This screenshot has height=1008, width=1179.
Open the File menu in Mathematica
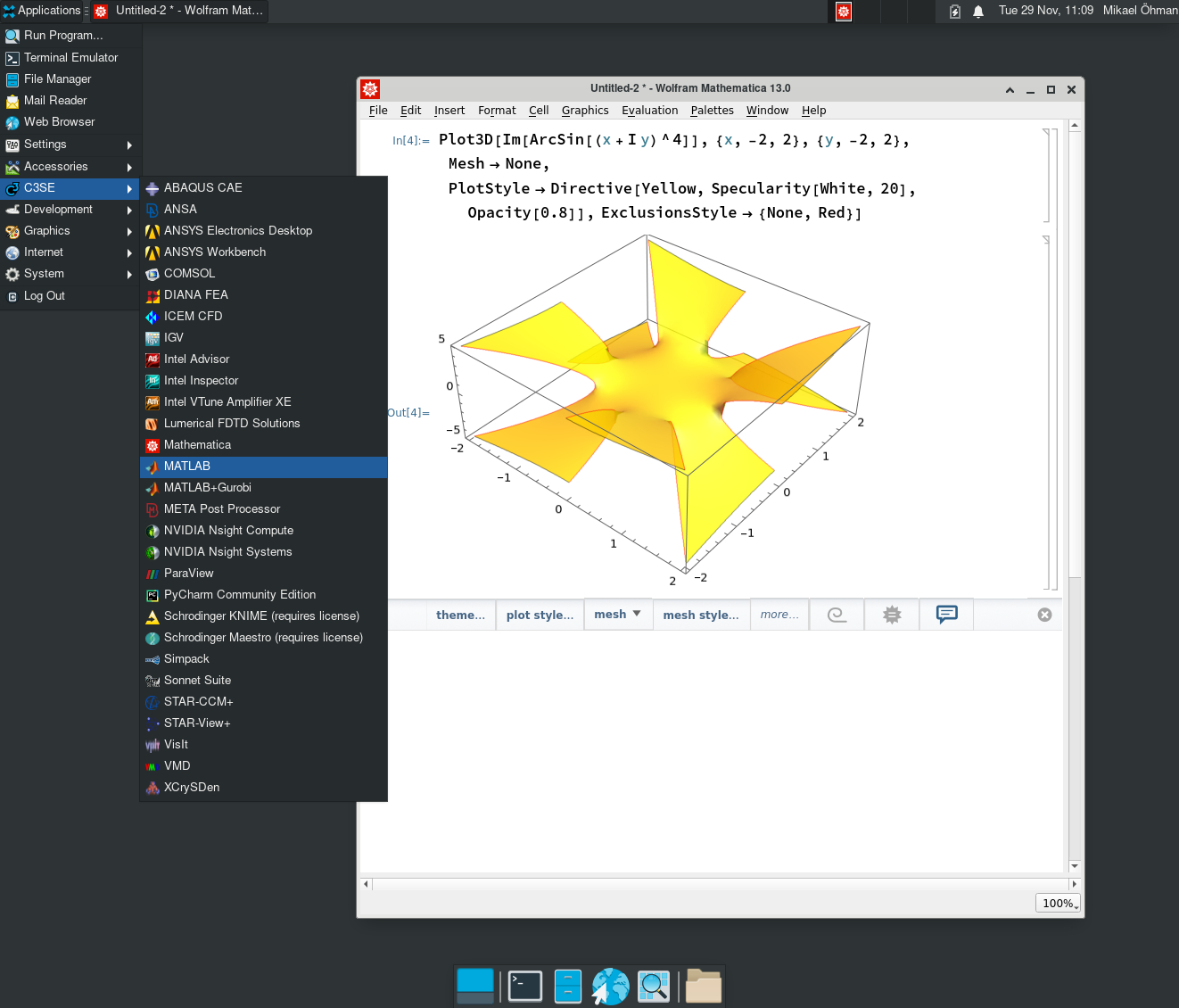point(378,111)
